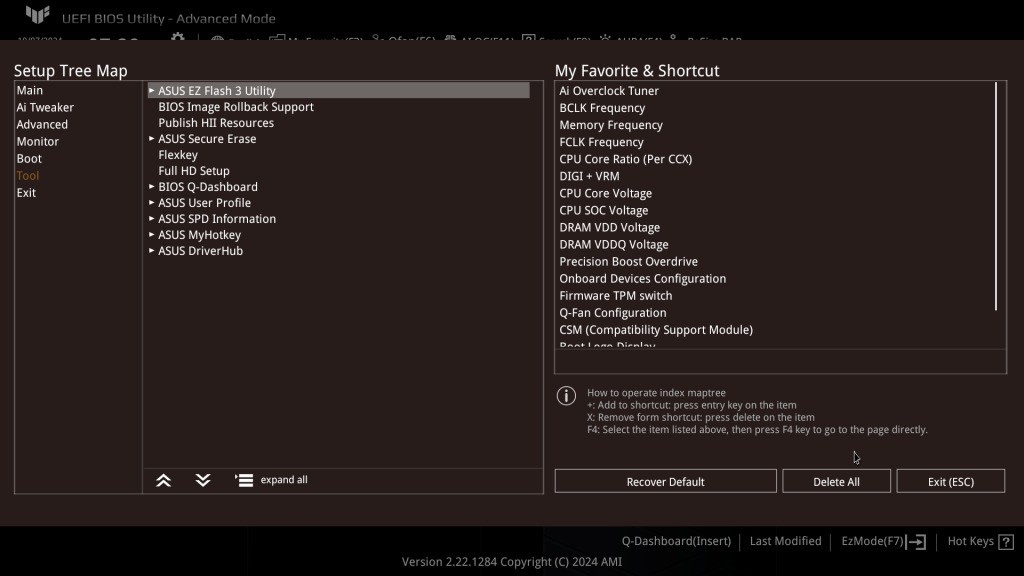Click the TUF logo in header
This screenshot has height=576, width=1024.
[37, 14]
